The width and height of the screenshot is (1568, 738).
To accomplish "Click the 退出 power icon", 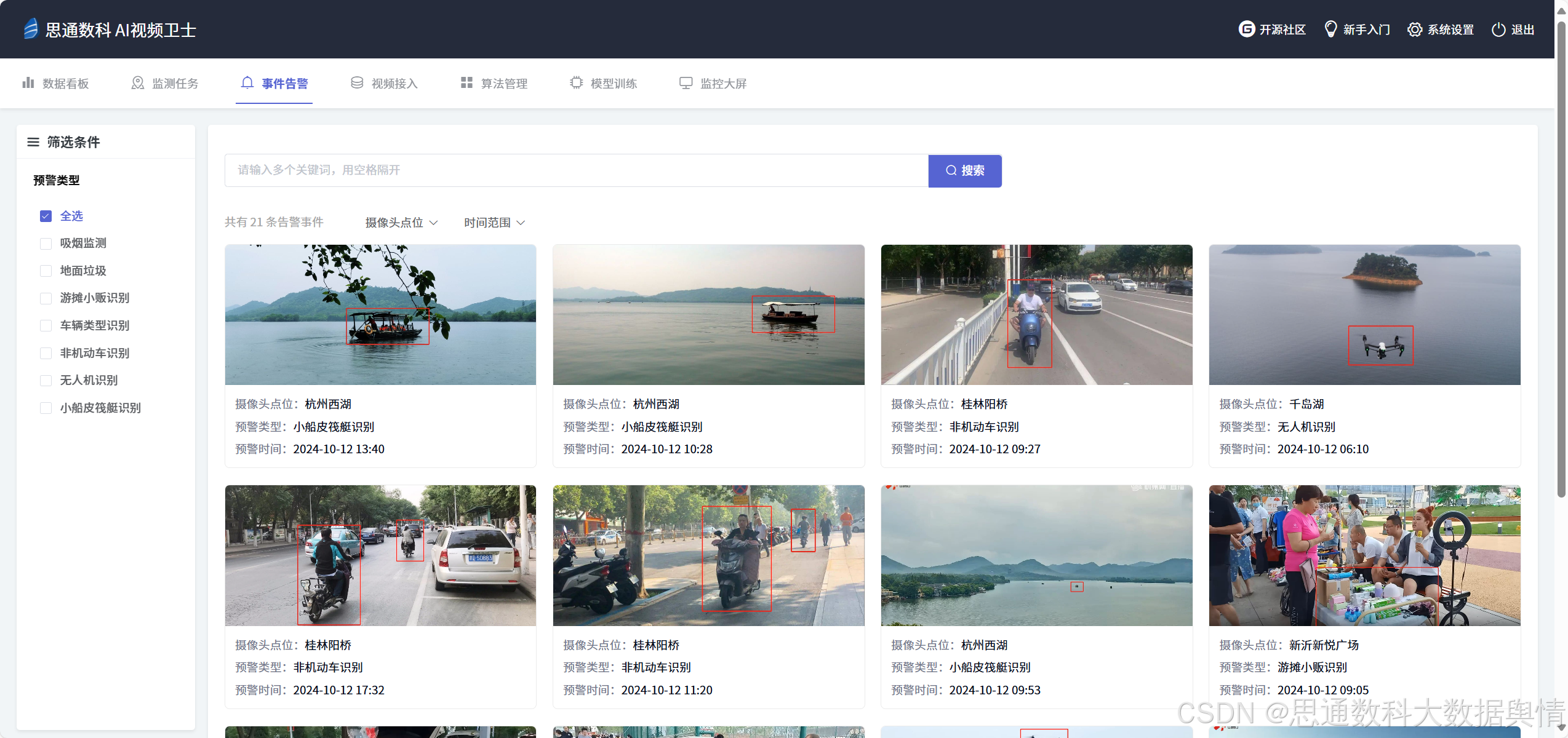I will coord(1498,30).
